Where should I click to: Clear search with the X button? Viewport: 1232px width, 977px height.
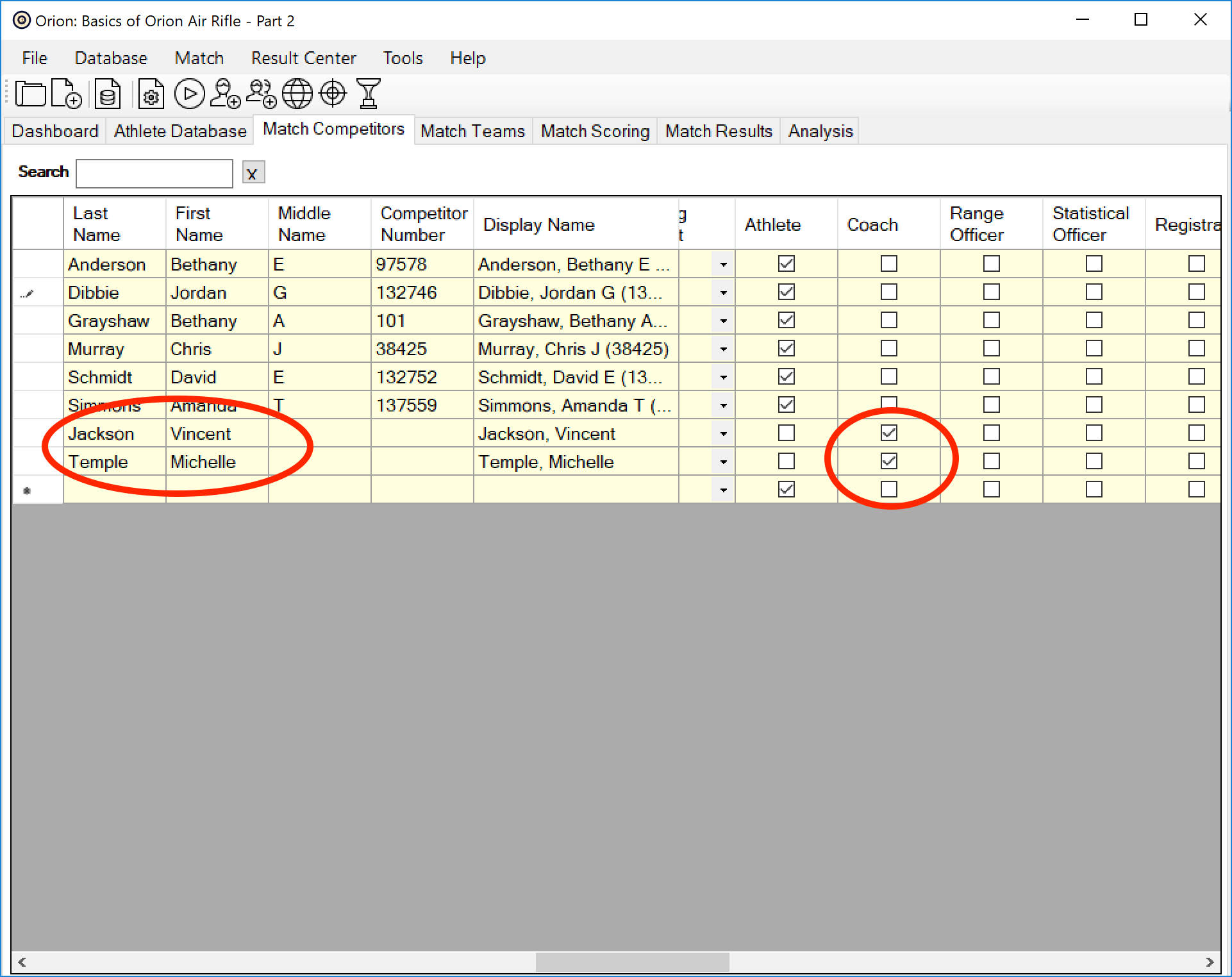(x=253, y=172)
